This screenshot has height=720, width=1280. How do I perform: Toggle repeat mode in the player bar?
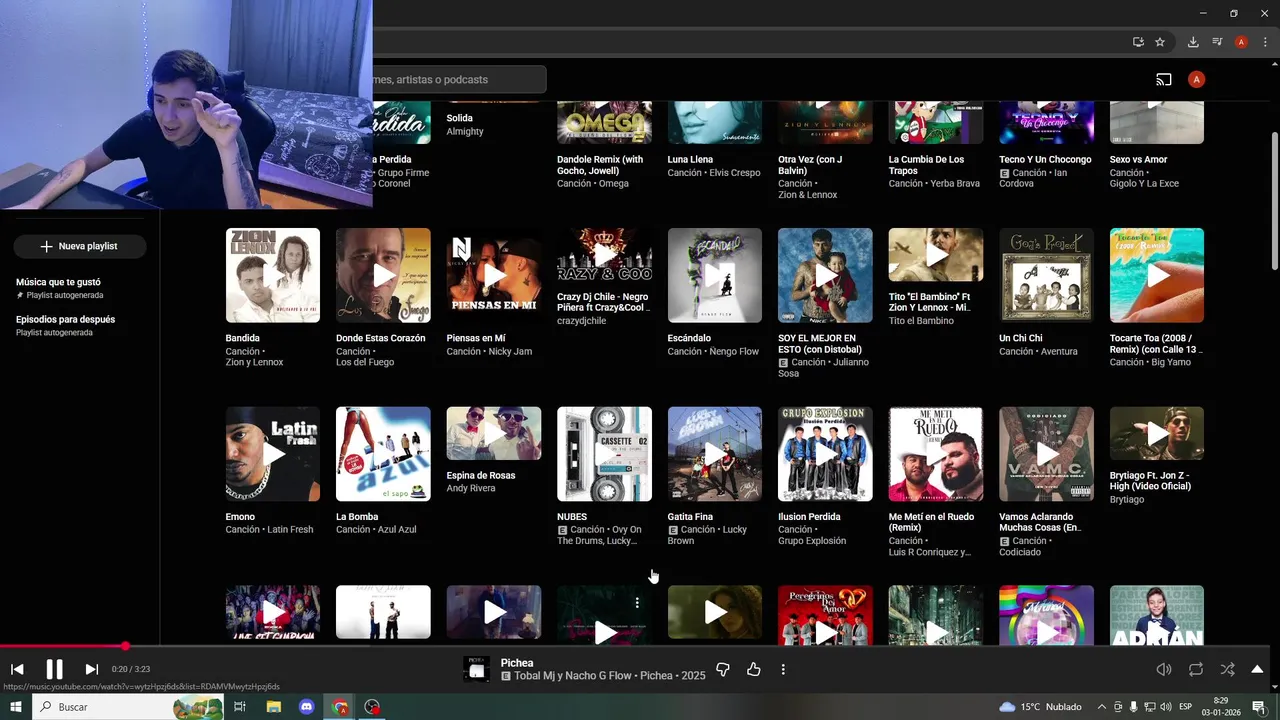click(x=1196, y=669)
